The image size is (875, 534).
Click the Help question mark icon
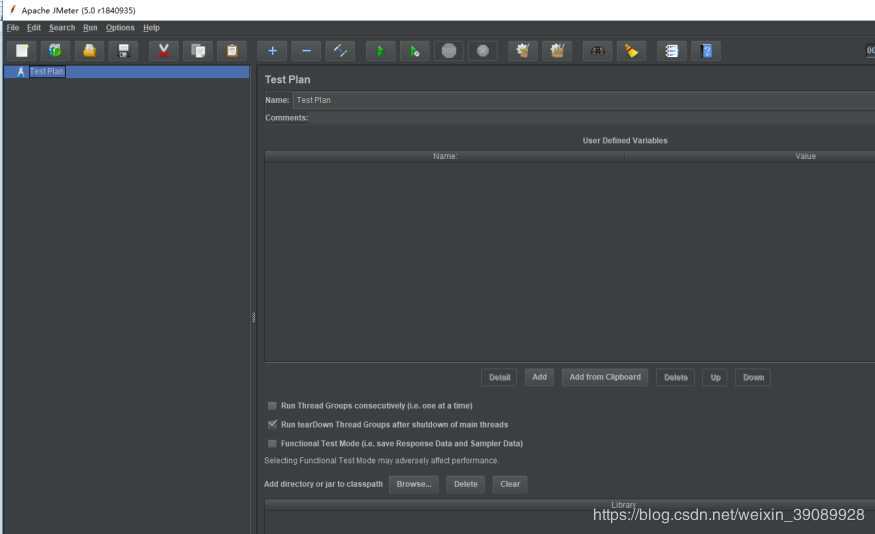(x=706, y=51)
